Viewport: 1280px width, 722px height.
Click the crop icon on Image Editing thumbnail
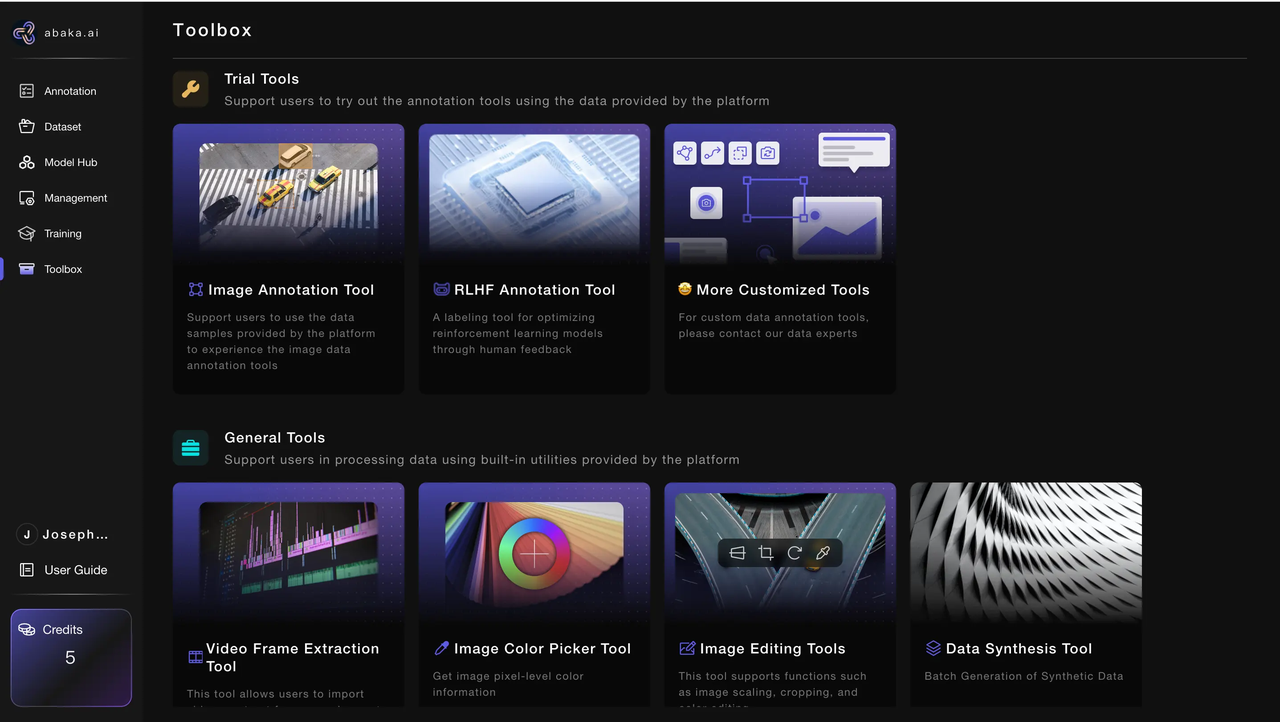(766, 553)
